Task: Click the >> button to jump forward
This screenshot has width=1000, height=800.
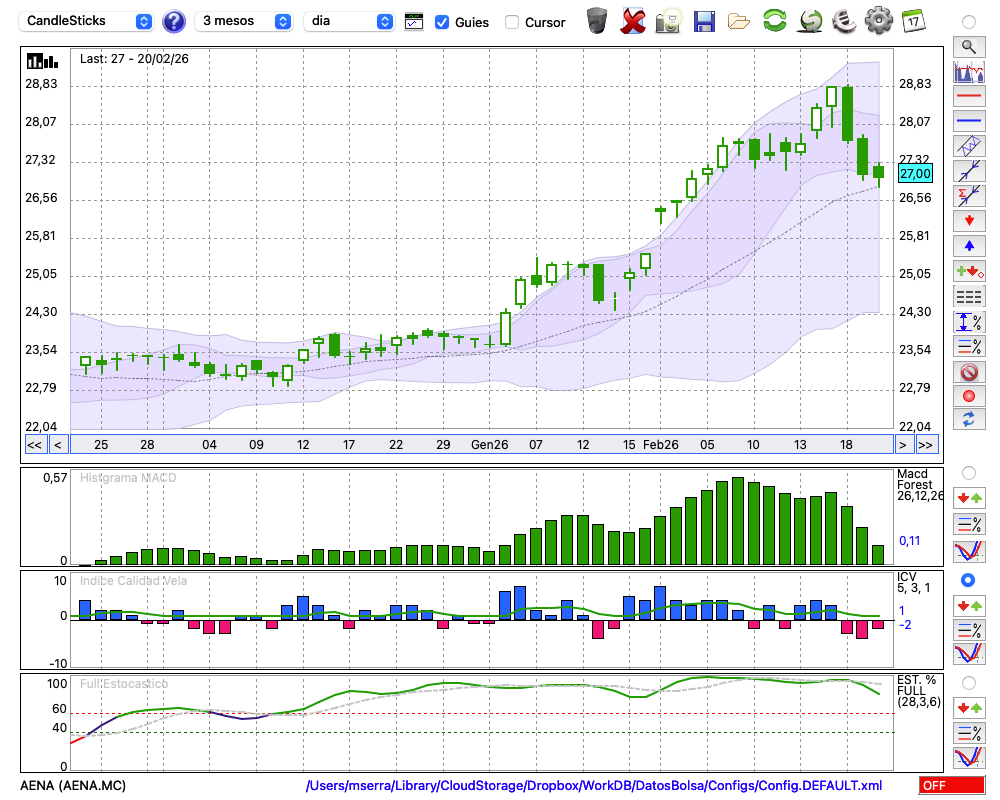Action: [926, 445]
